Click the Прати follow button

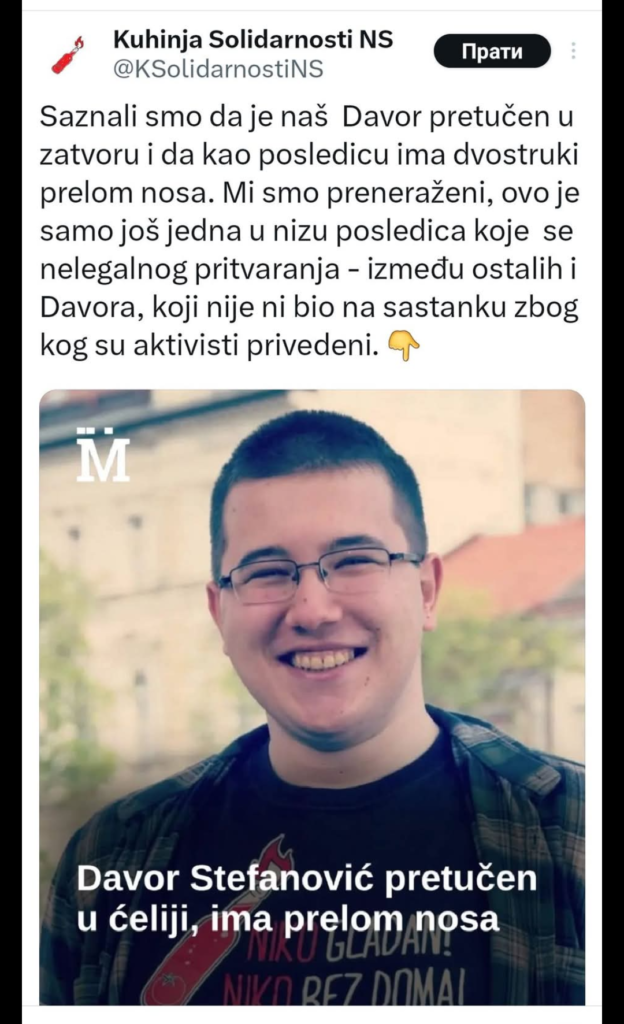click(x=492, y=51)
